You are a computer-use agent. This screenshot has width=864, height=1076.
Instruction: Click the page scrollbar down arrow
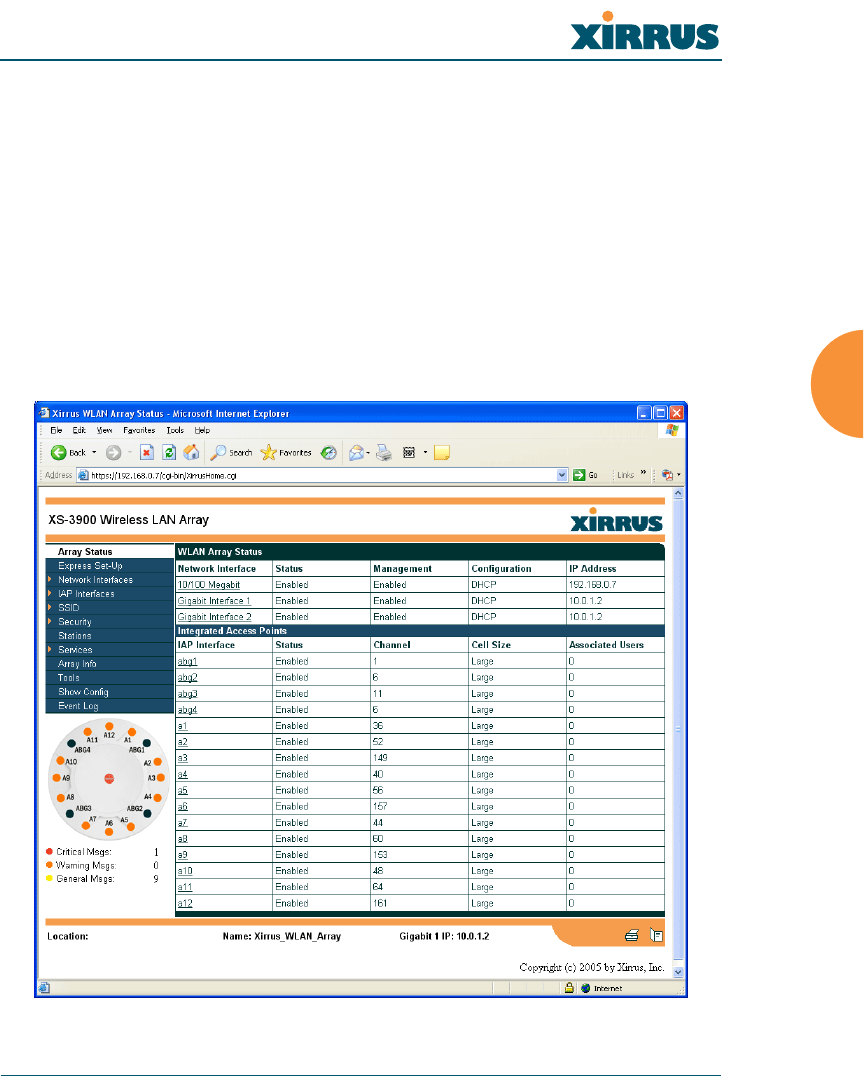point(678,972)
